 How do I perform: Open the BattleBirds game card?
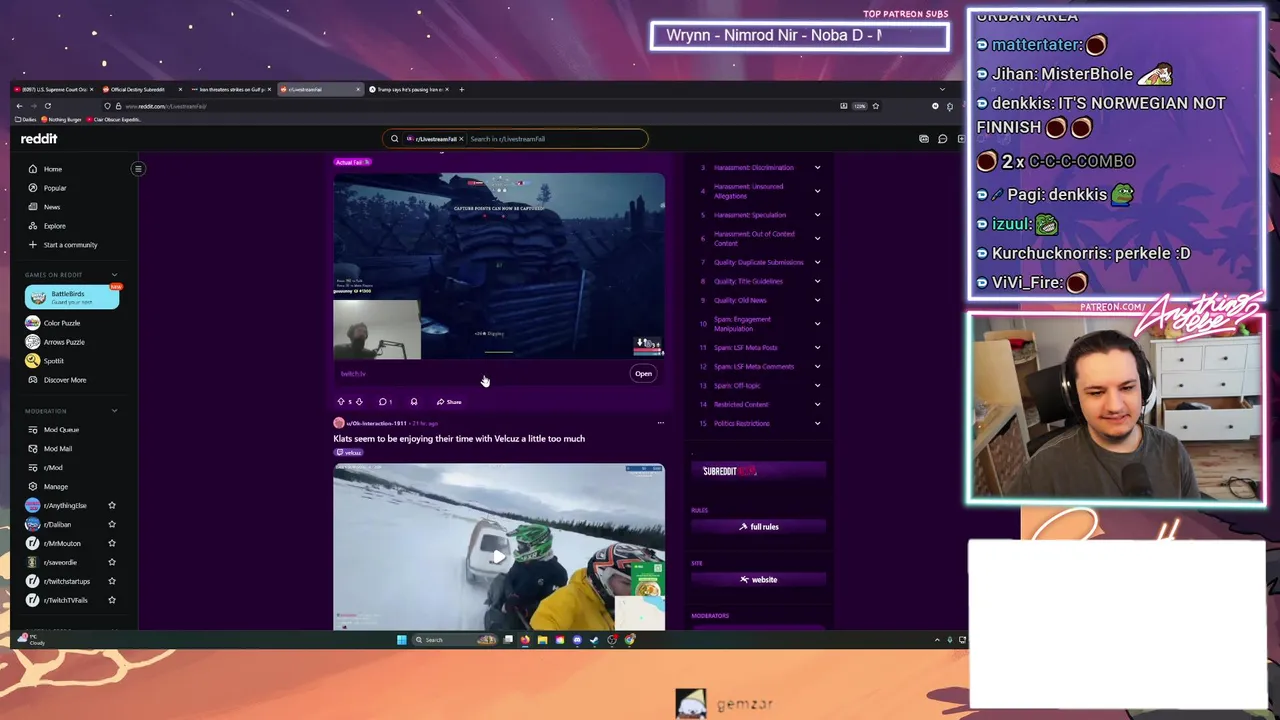point(72,297)
